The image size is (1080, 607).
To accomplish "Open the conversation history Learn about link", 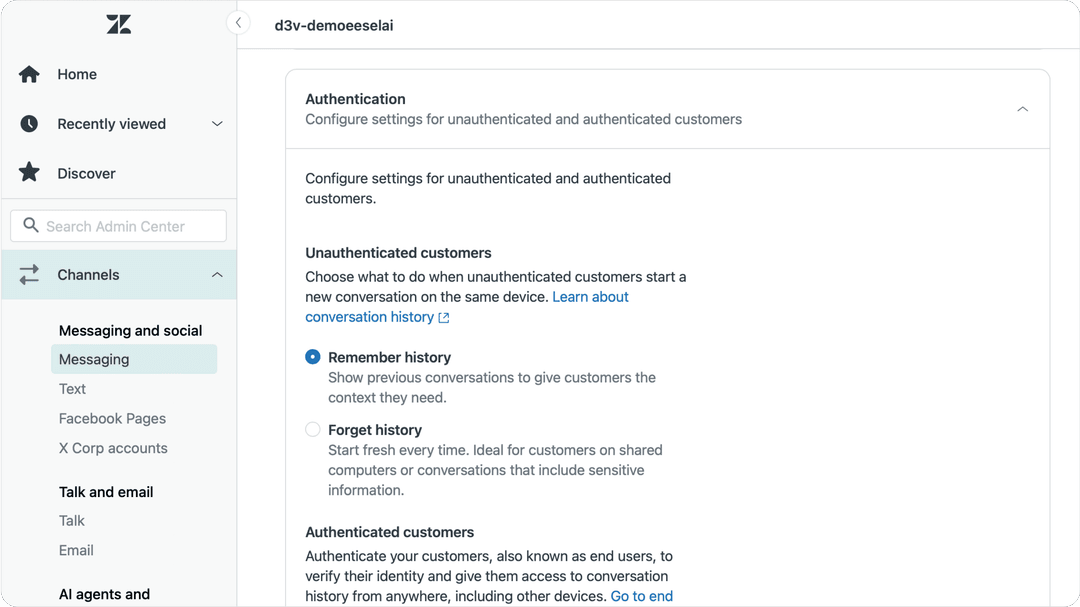I will (x=590, y=296).
